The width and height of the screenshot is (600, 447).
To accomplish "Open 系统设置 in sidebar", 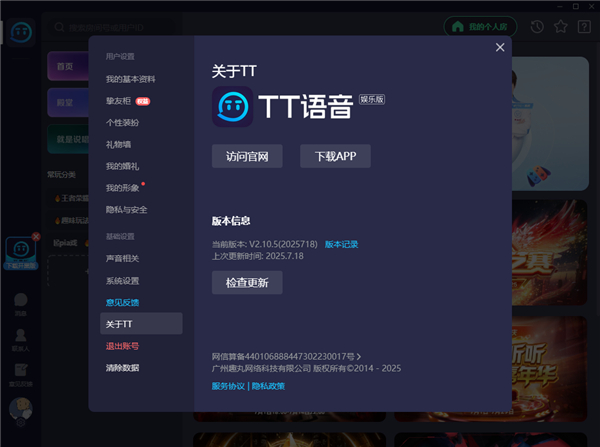I will pos(123,281).
